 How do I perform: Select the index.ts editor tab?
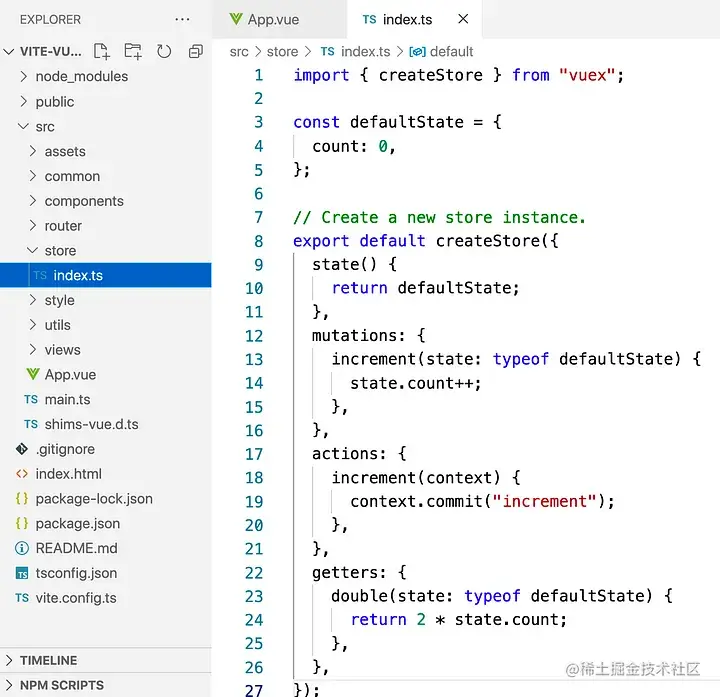coord(415,19)
